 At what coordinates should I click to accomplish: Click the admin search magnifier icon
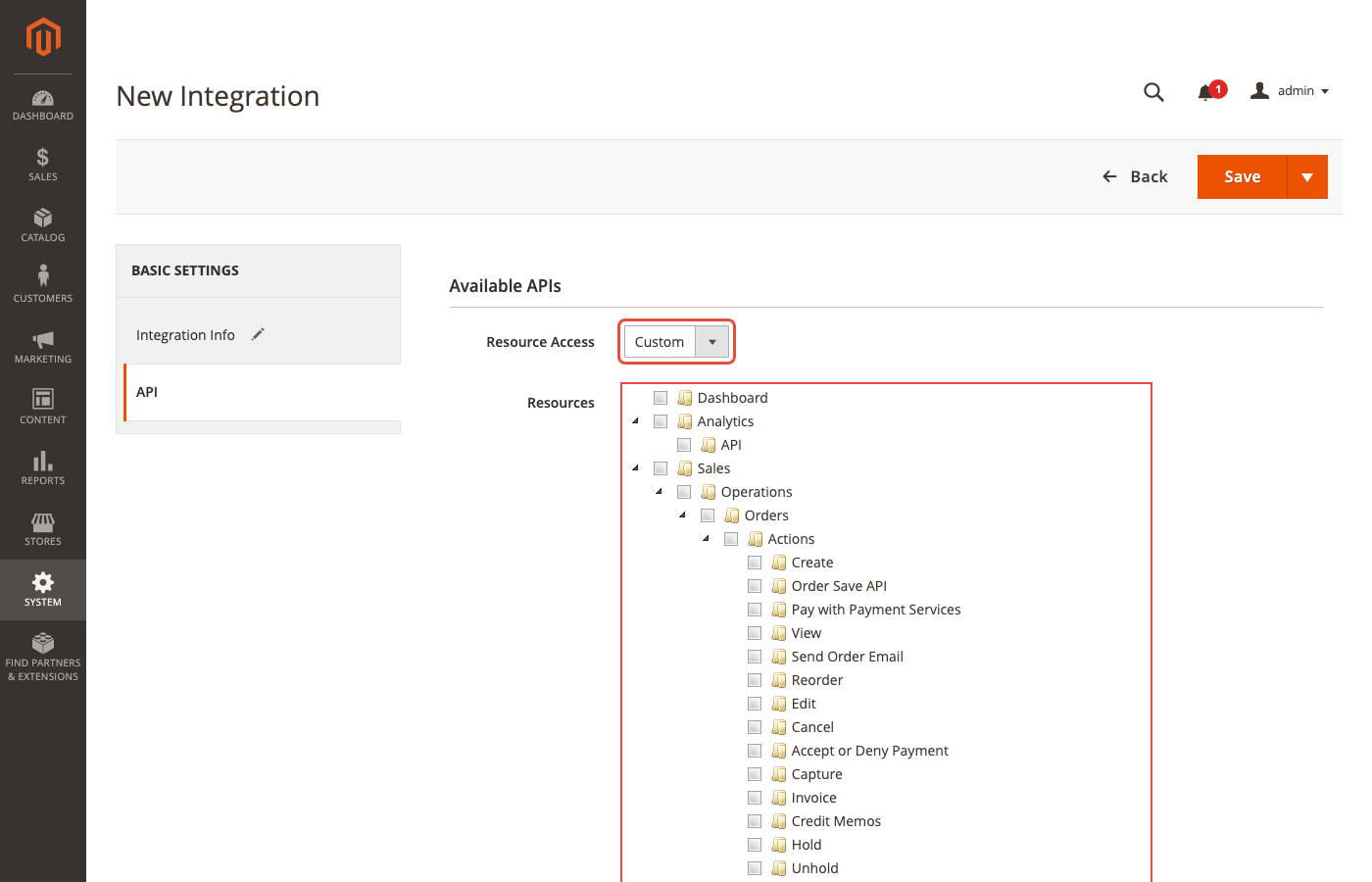pyautogui.click(x=1153, y=91)
